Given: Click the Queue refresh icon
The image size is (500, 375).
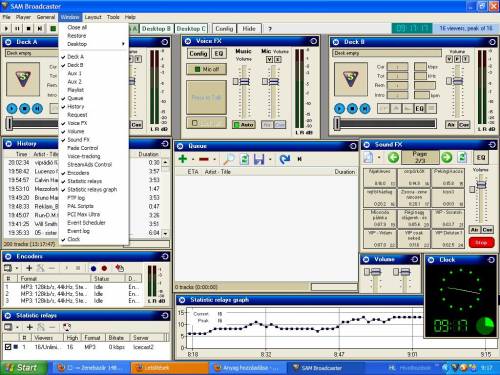Looking at the screenshot, I should [x=244, y=159].
